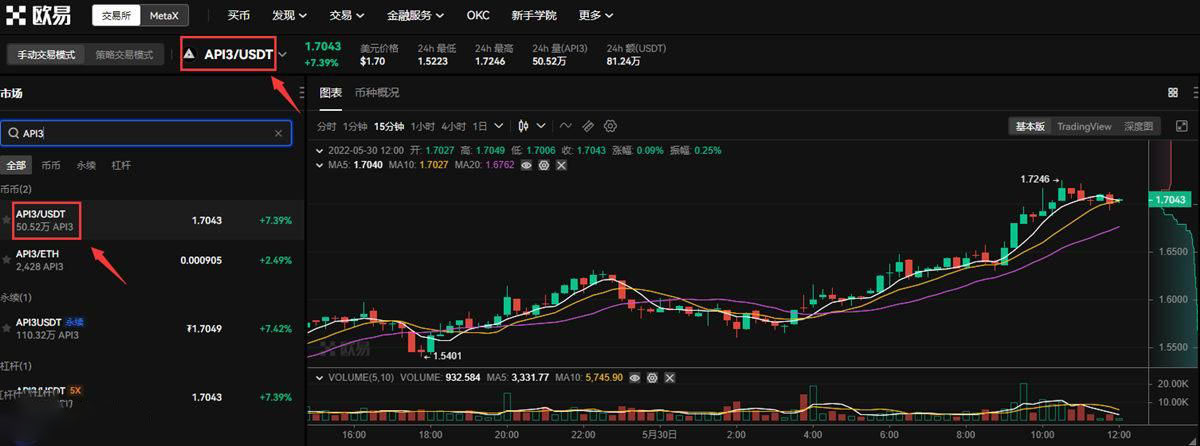Toggle VOLUME indicator visibility eye icon

point(635,378)
